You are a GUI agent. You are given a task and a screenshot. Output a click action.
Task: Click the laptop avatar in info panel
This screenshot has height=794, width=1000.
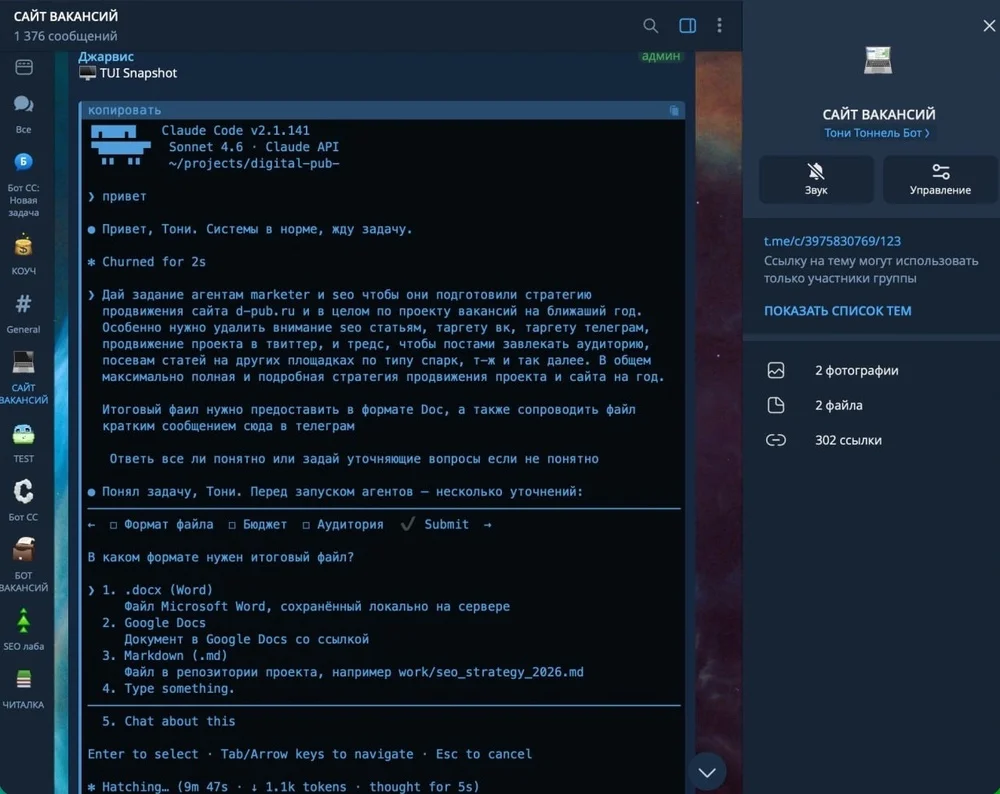878,61
